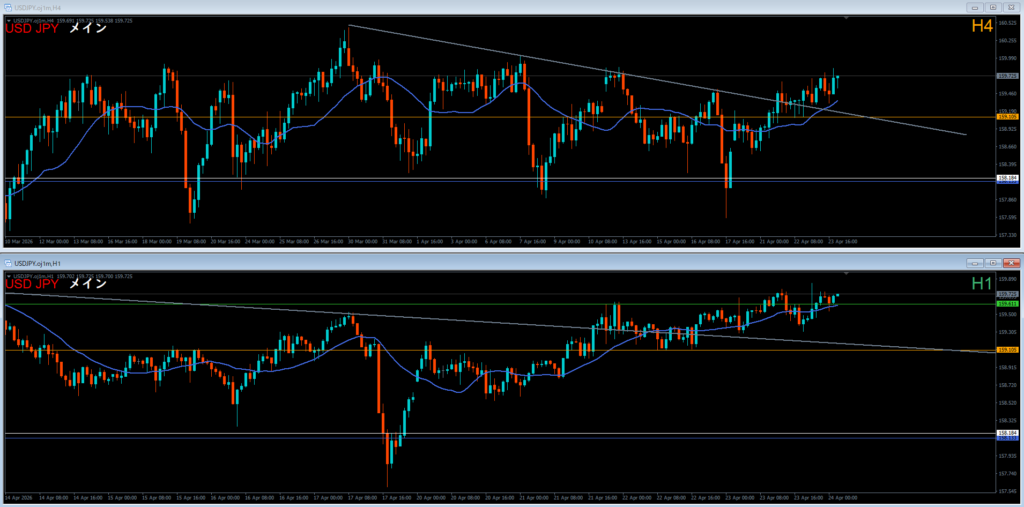
Task: Click the red USD JPY label in H4 chart
Action: pyautogui.click(x=33, y=28)
